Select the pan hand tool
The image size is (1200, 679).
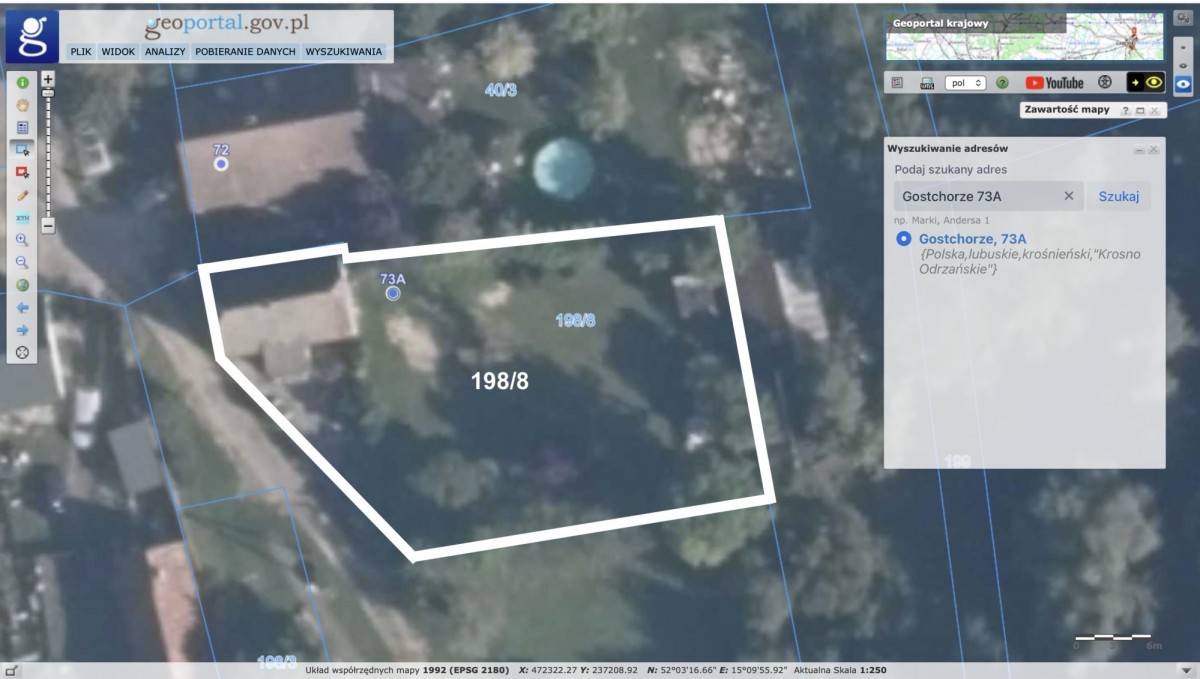[22, 105]
